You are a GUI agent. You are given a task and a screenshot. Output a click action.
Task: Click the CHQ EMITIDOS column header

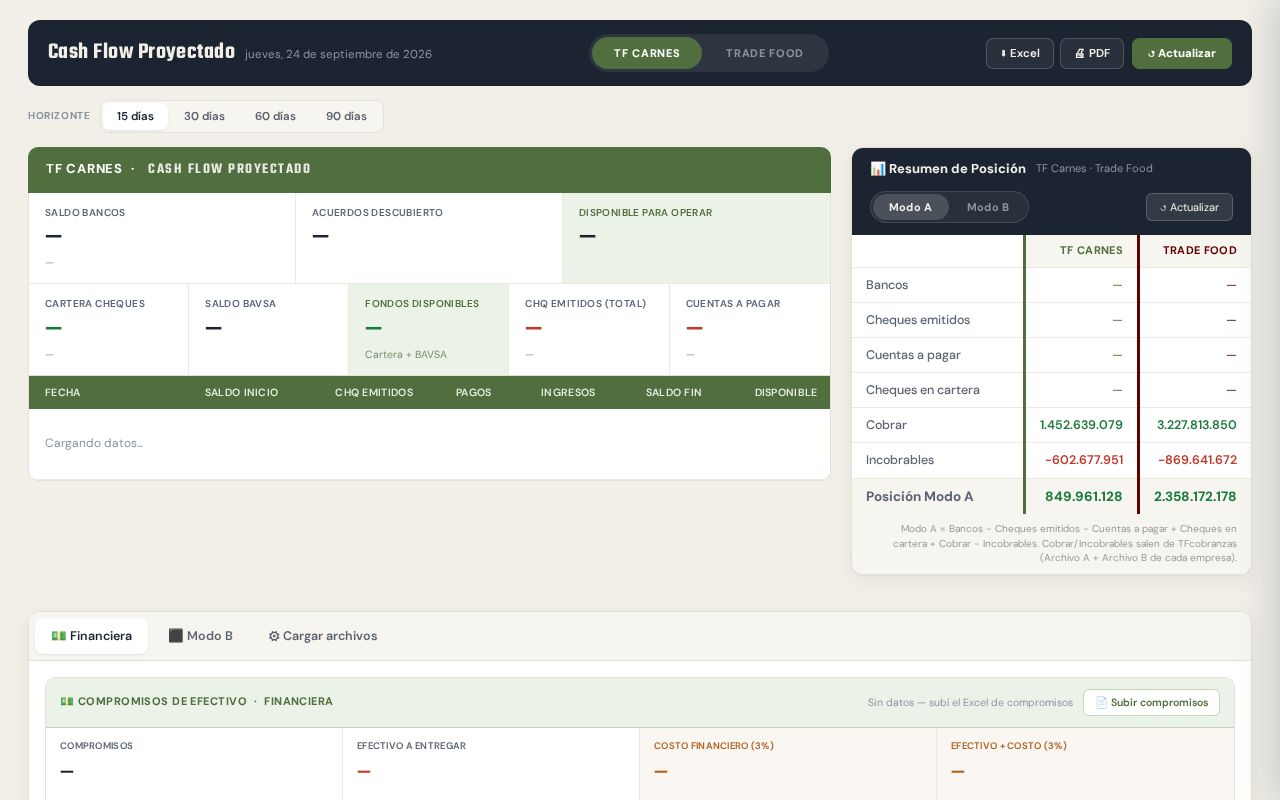coord(374,392)
